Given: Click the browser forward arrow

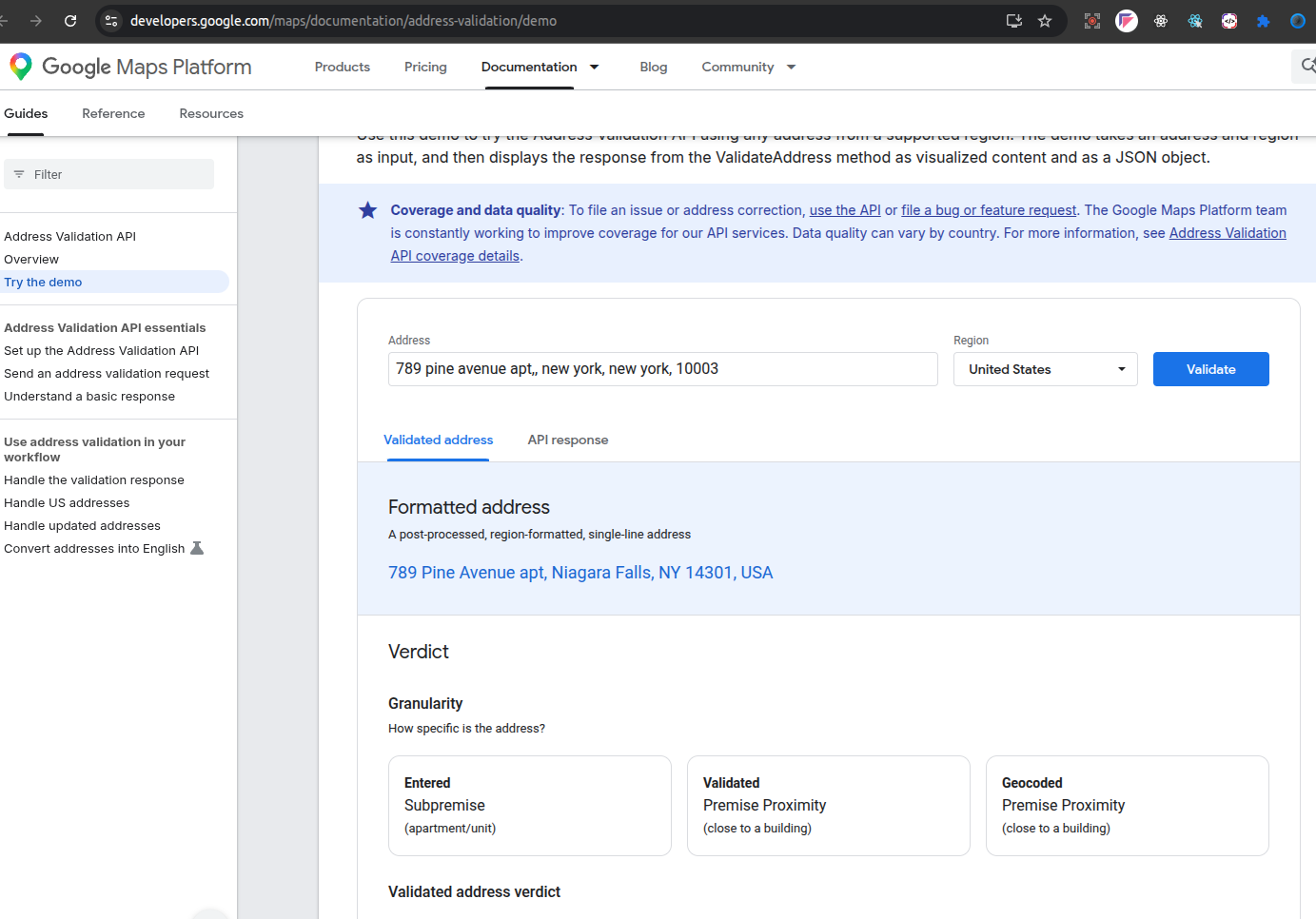Looking at the screenshot, I should (x=36, y=21).
